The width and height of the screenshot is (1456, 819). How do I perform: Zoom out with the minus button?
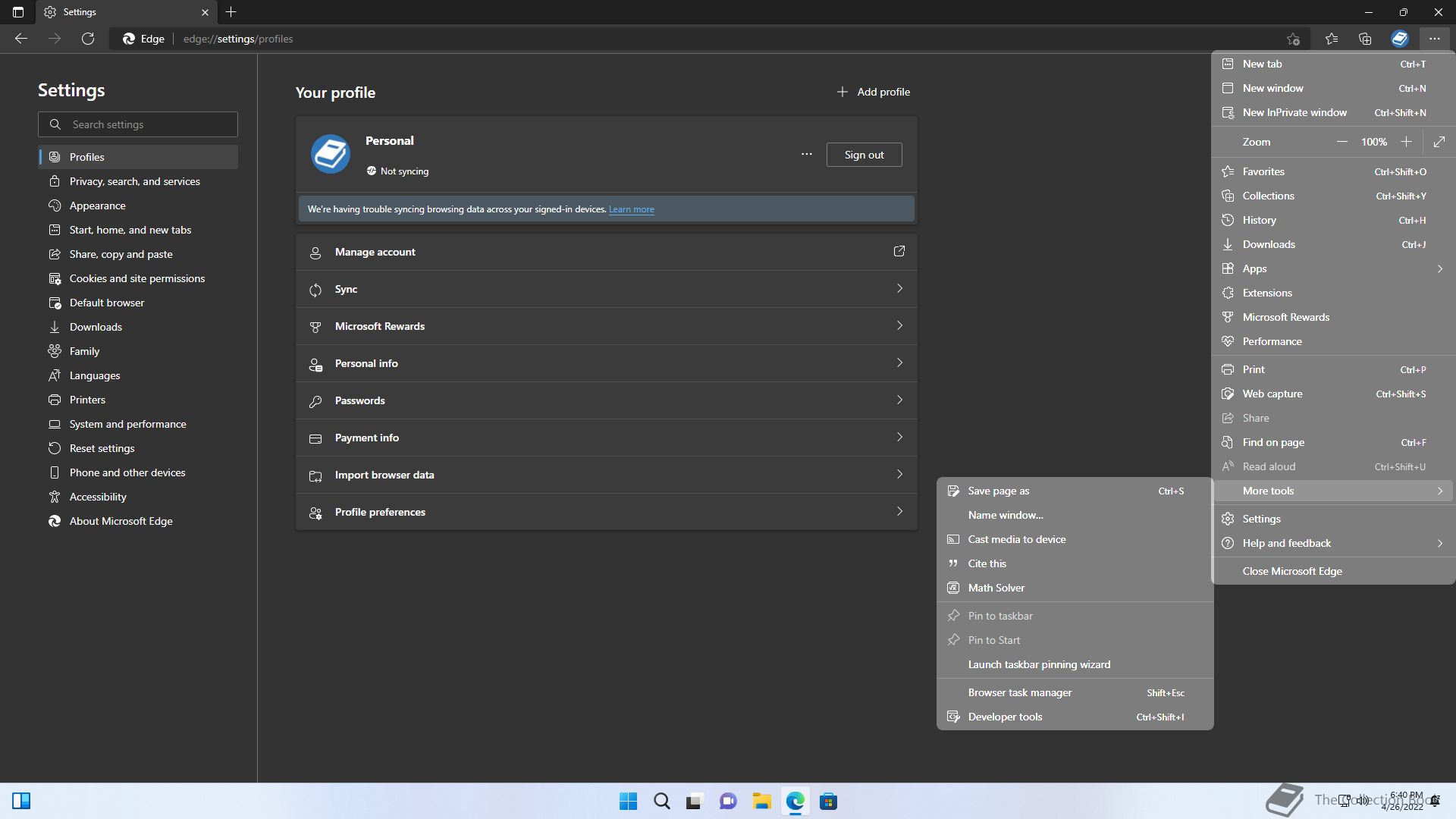1341,142
